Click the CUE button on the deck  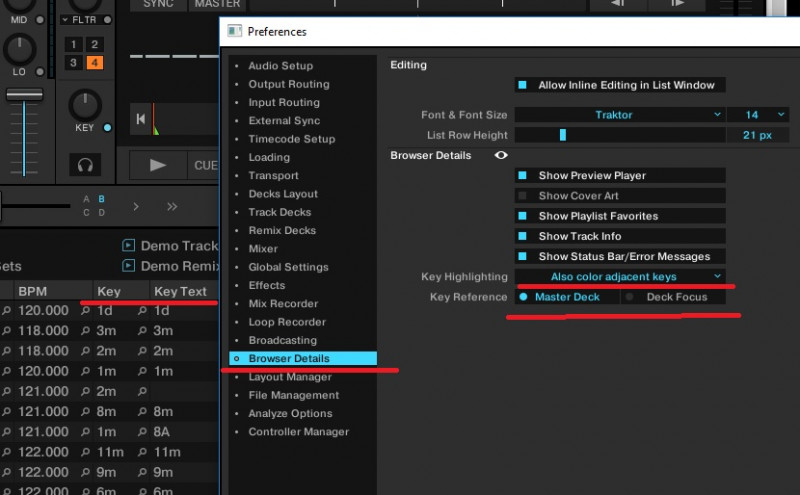204,165
